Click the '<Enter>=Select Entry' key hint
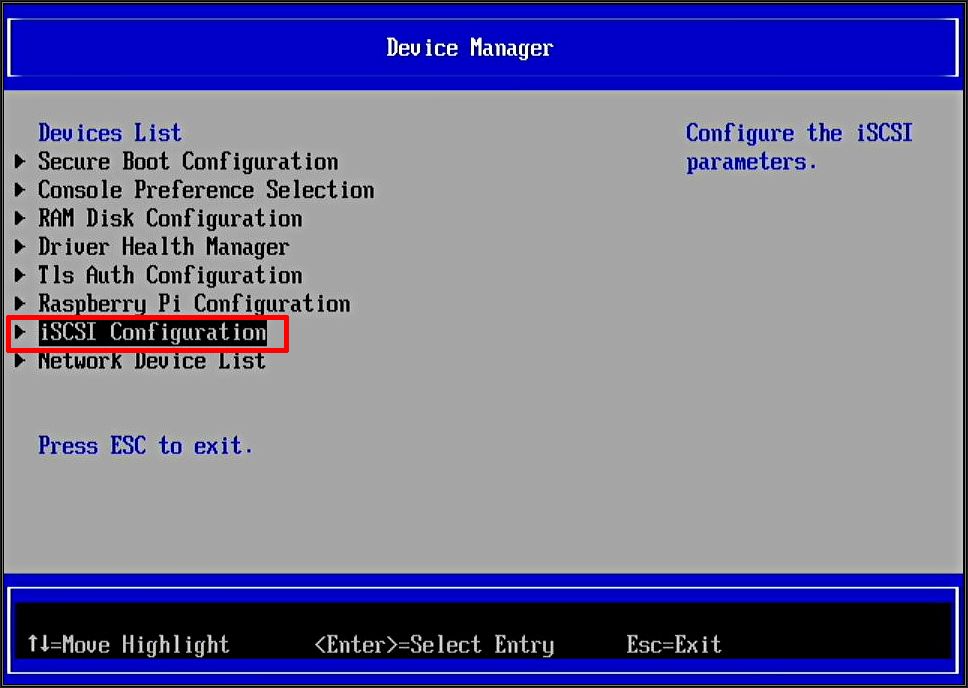This screenshot has height=688, width=968. tap(434, 645)
